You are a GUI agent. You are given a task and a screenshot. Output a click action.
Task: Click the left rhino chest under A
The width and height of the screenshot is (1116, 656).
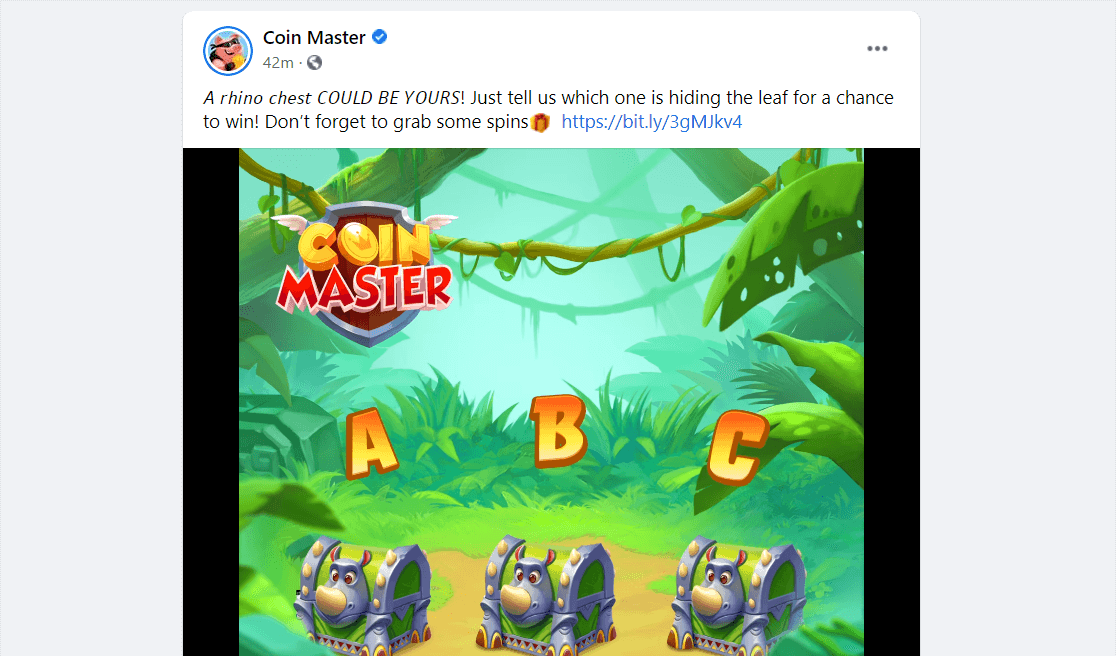(x=363, y=596)
